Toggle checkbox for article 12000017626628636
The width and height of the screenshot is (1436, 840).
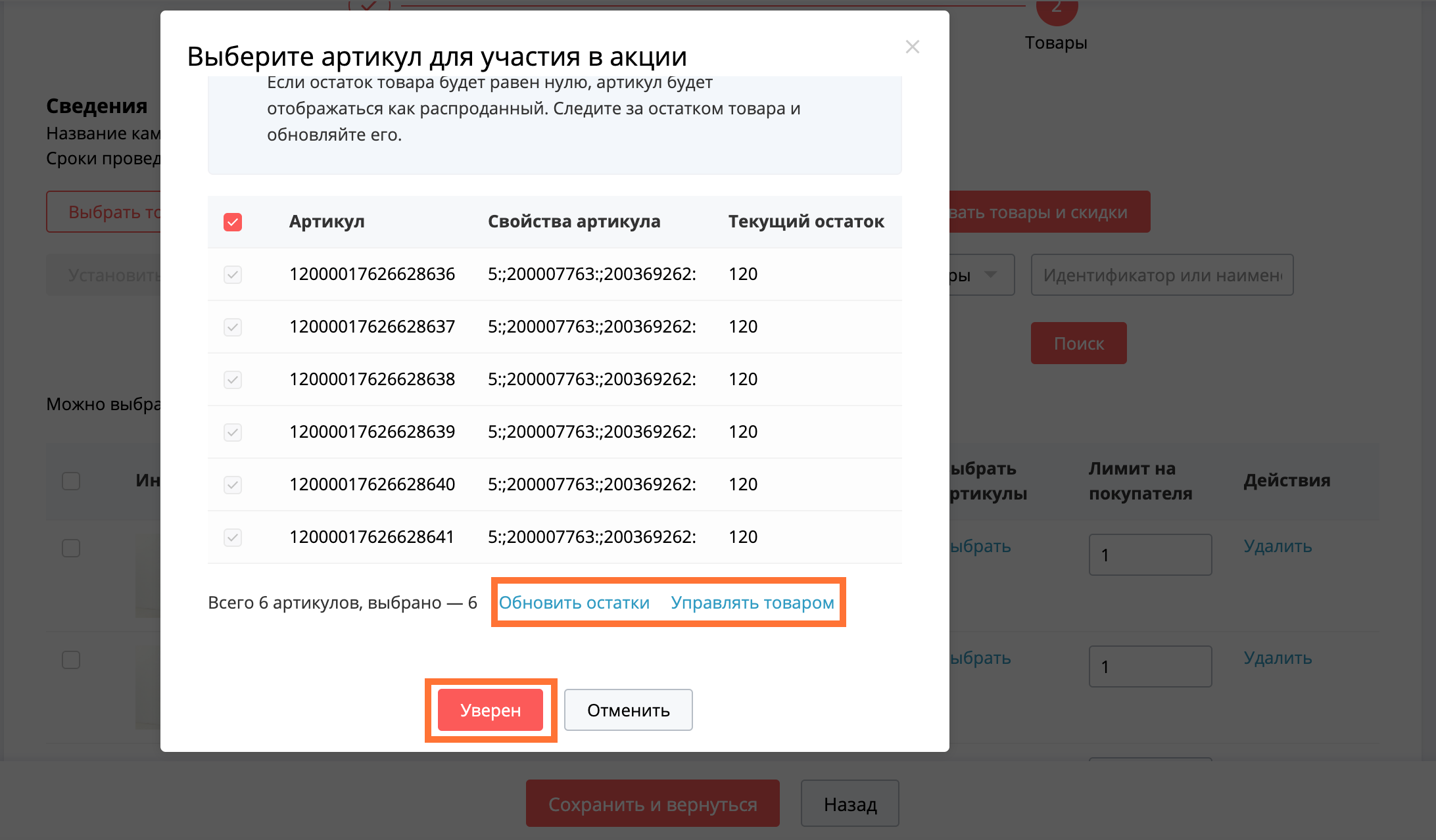[x=233, y=275]
